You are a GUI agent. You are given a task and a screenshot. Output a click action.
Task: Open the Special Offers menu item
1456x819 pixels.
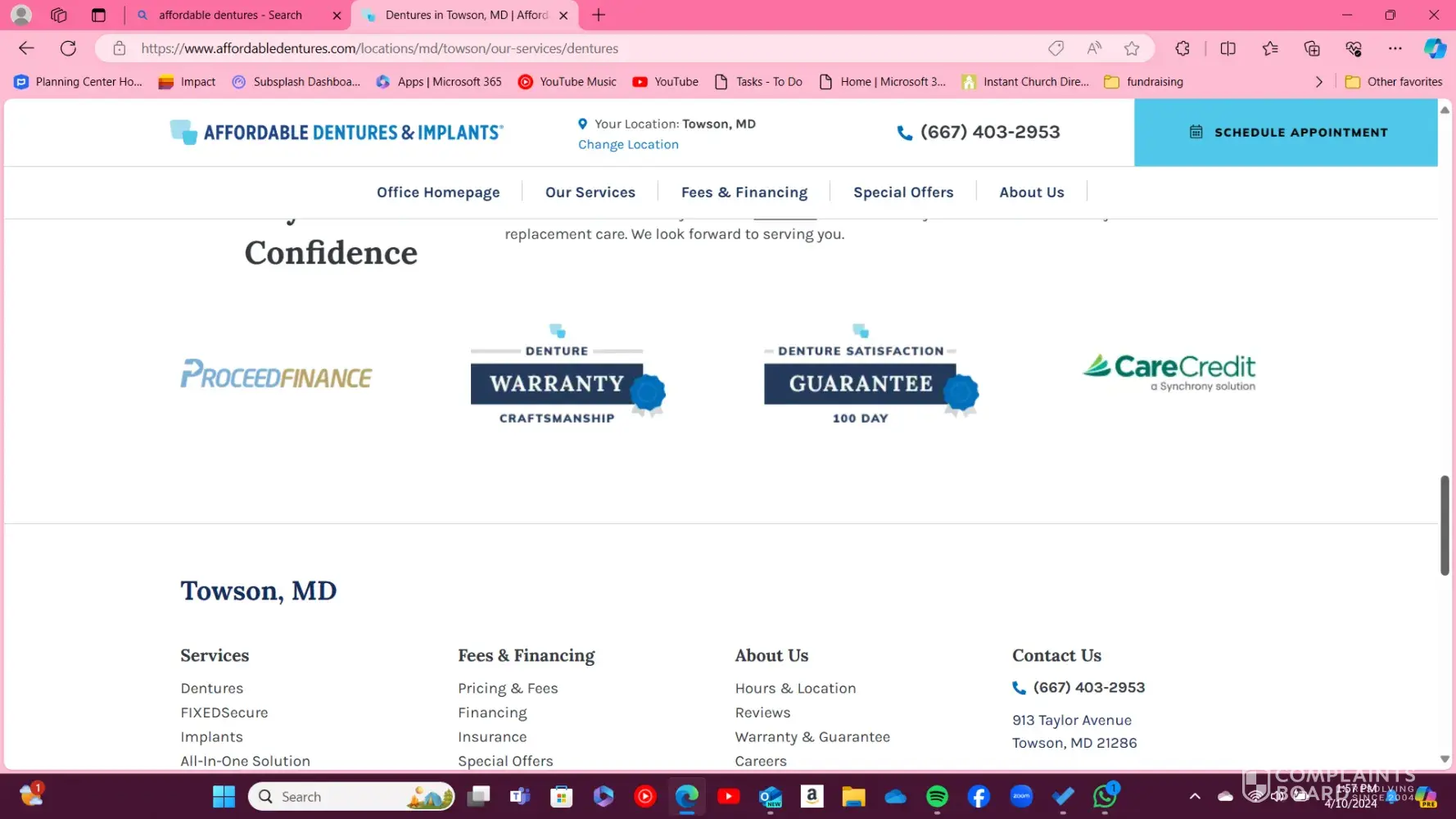[902, 192]
